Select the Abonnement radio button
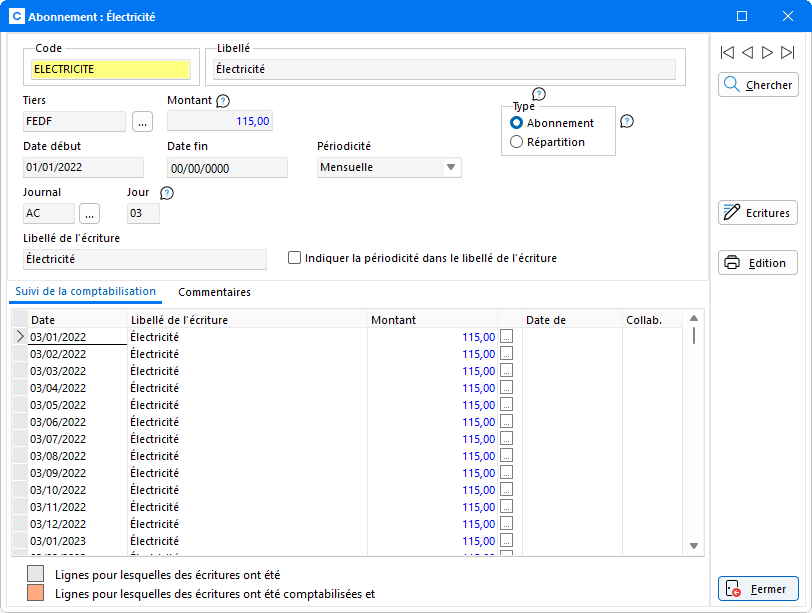 pyautogui.click(x=517, y=123)
